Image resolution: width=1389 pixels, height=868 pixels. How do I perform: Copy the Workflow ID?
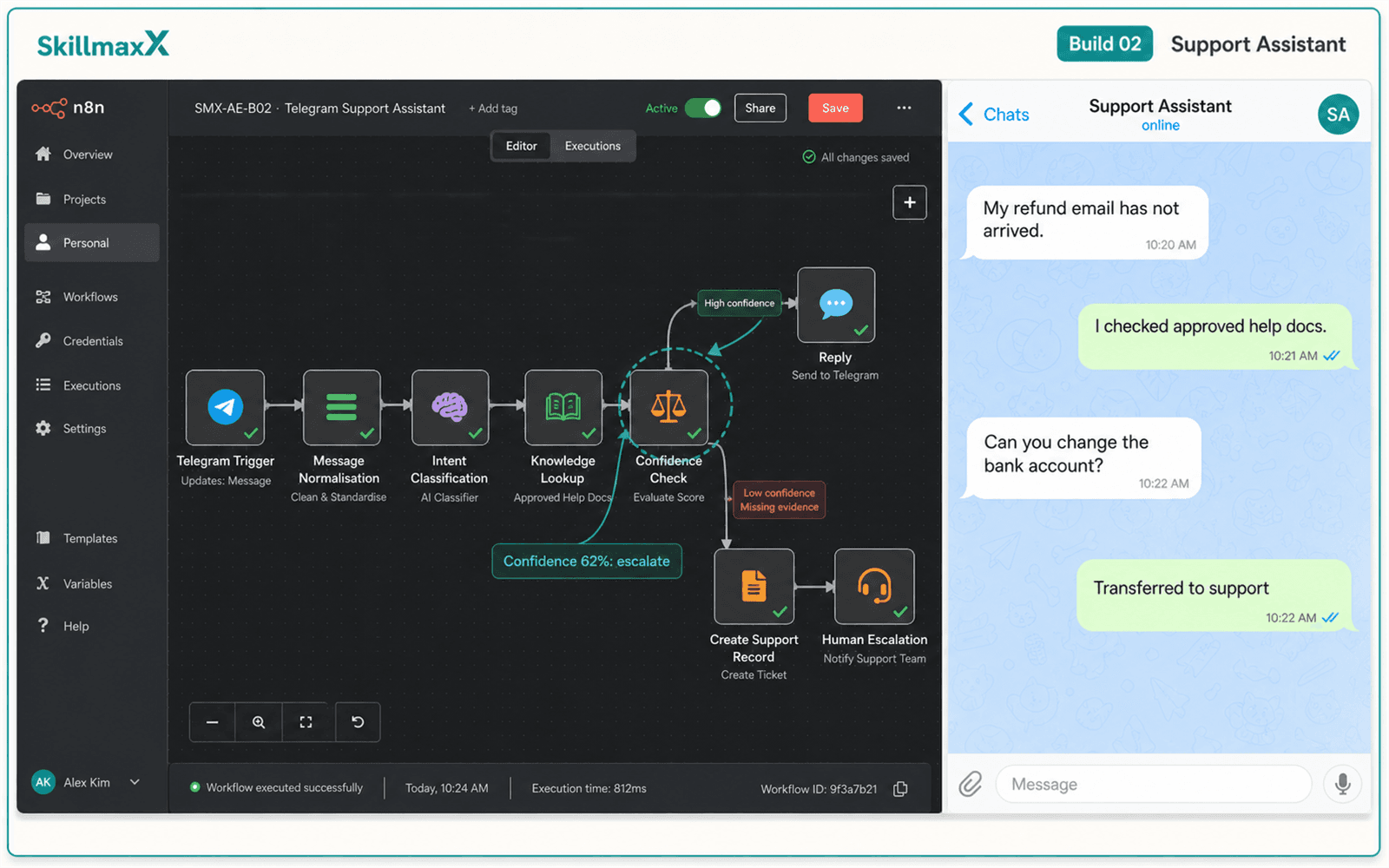901,789
